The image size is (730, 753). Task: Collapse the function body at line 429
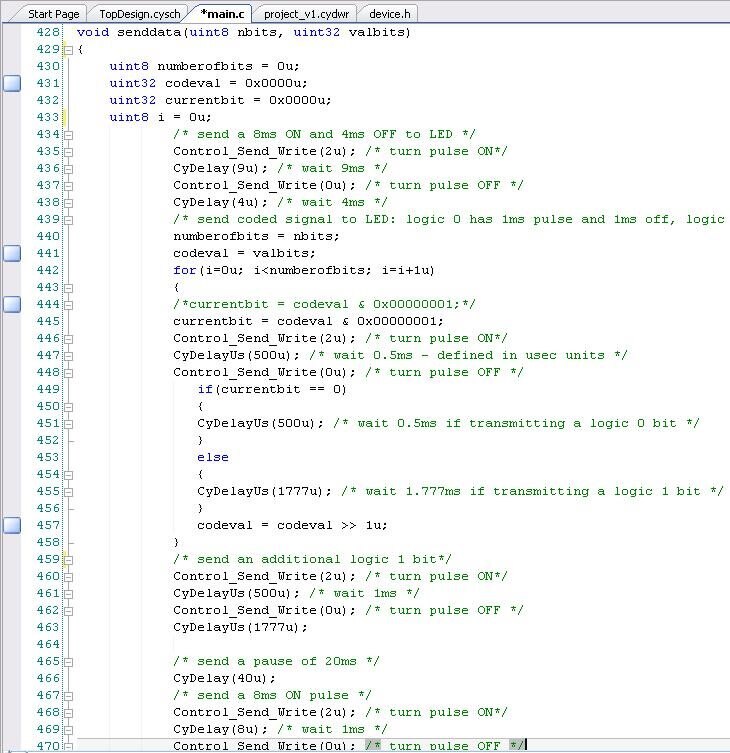tap(68, 49)
